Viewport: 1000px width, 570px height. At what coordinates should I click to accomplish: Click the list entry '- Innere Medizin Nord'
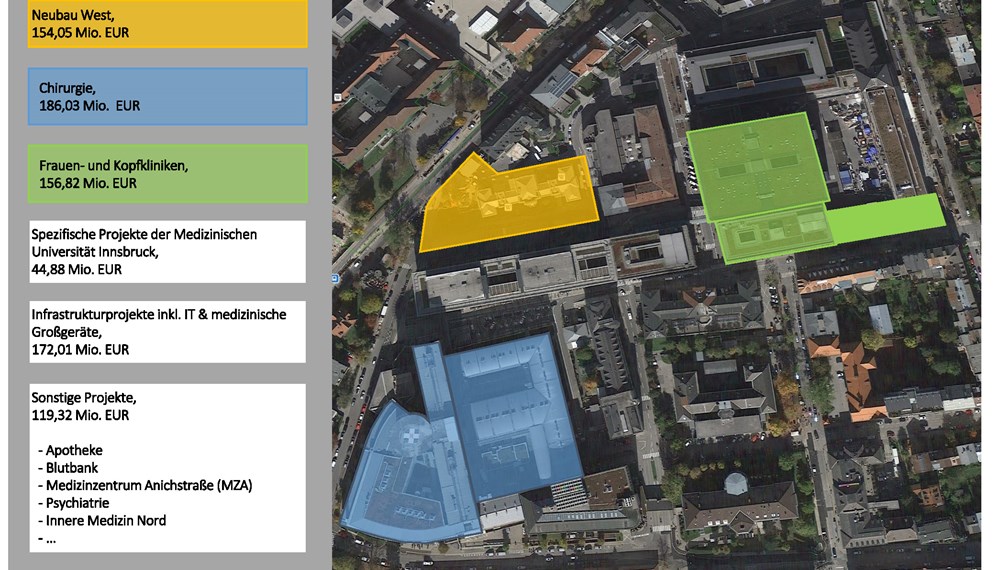pyautogui.click(x=102, y=521)
